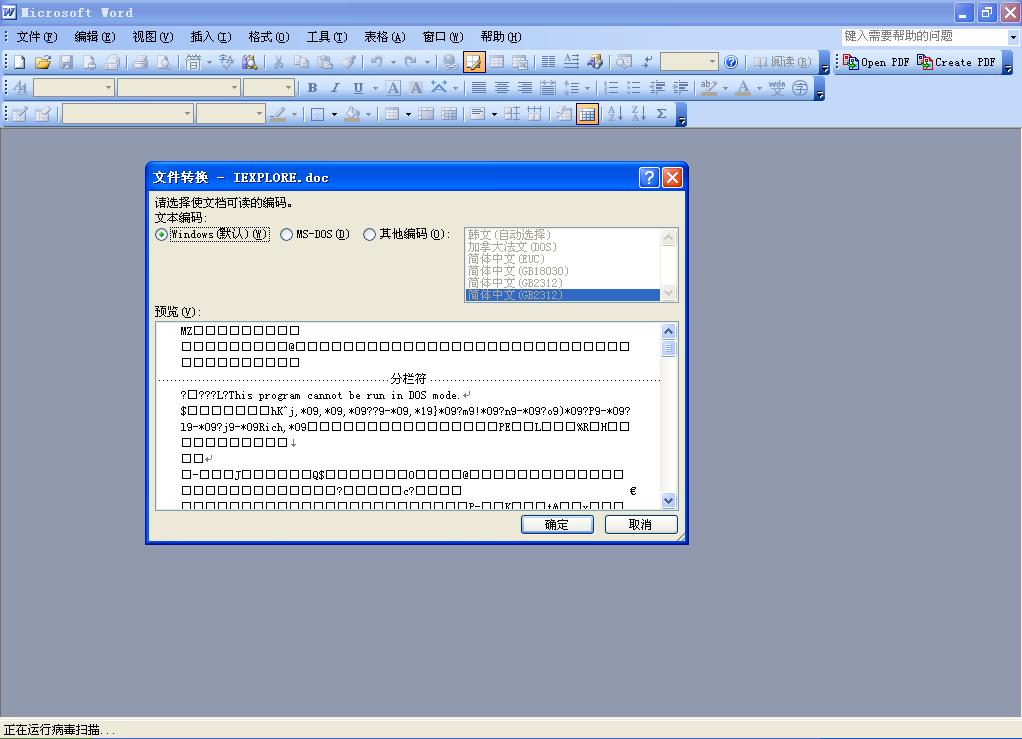Click the Font Color A button
The image size is (1022, 739).
tap(742, 87)
